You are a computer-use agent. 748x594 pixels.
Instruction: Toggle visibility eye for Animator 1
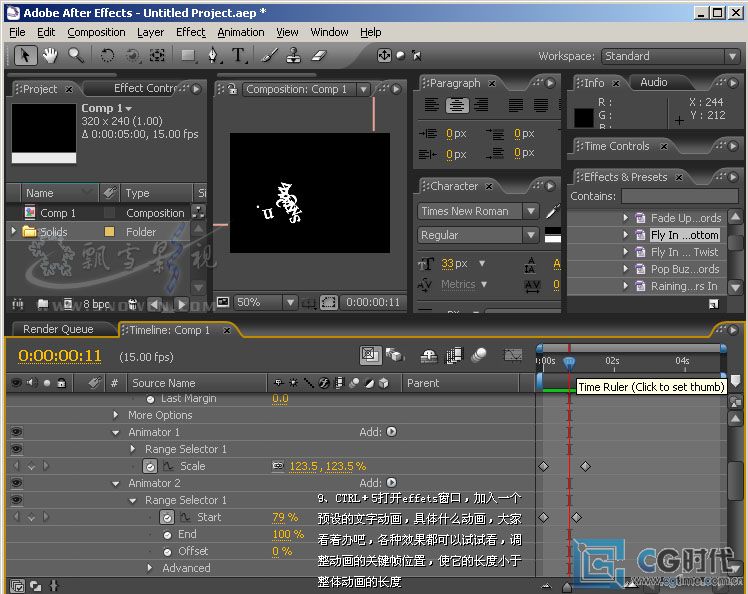click(x=16, y=432)
